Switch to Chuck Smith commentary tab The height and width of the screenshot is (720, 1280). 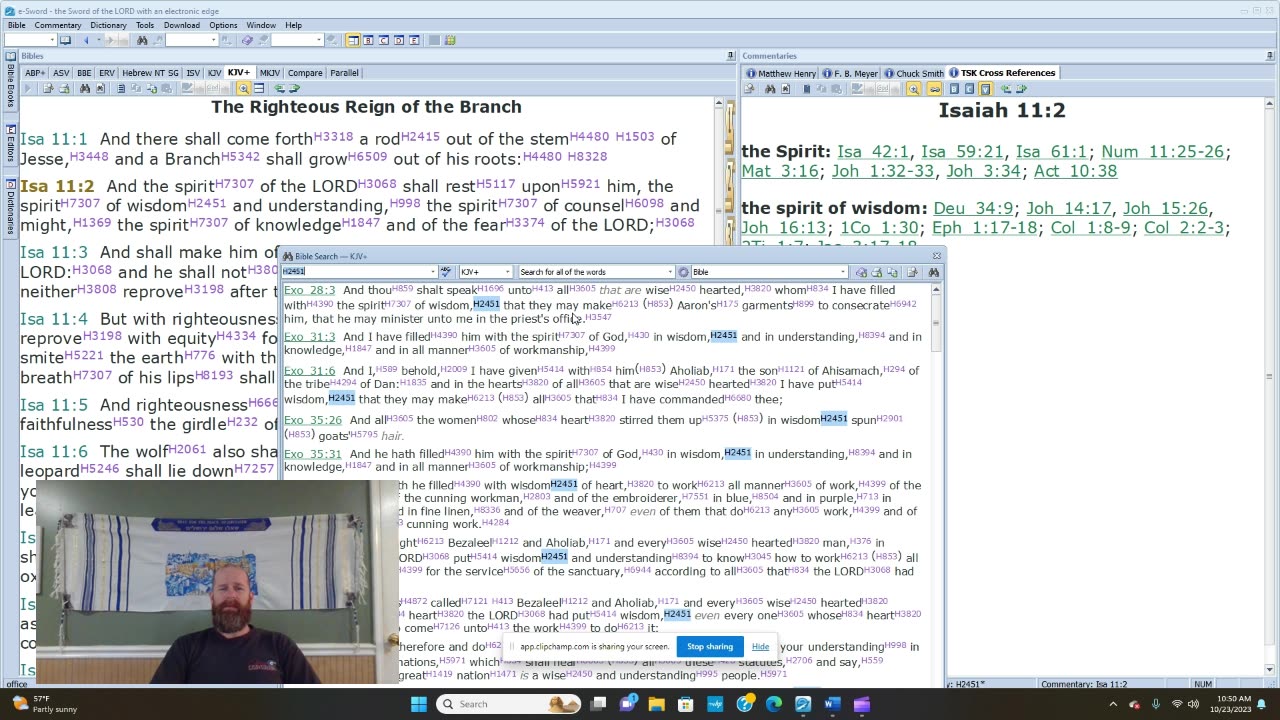(x=914, y=73)
